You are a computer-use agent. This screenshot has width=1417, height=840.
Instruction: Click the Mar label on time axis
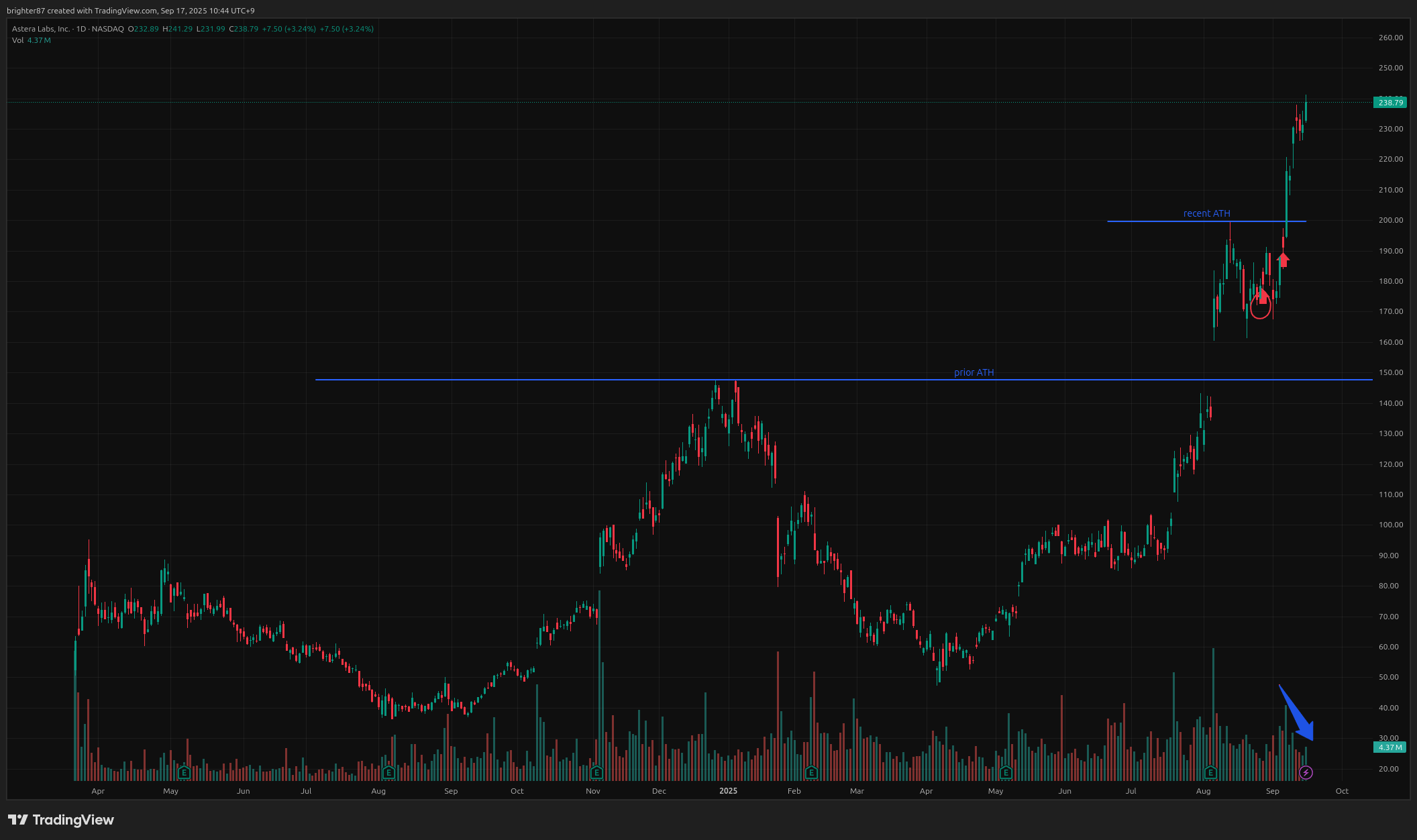(x=857, y=791)
